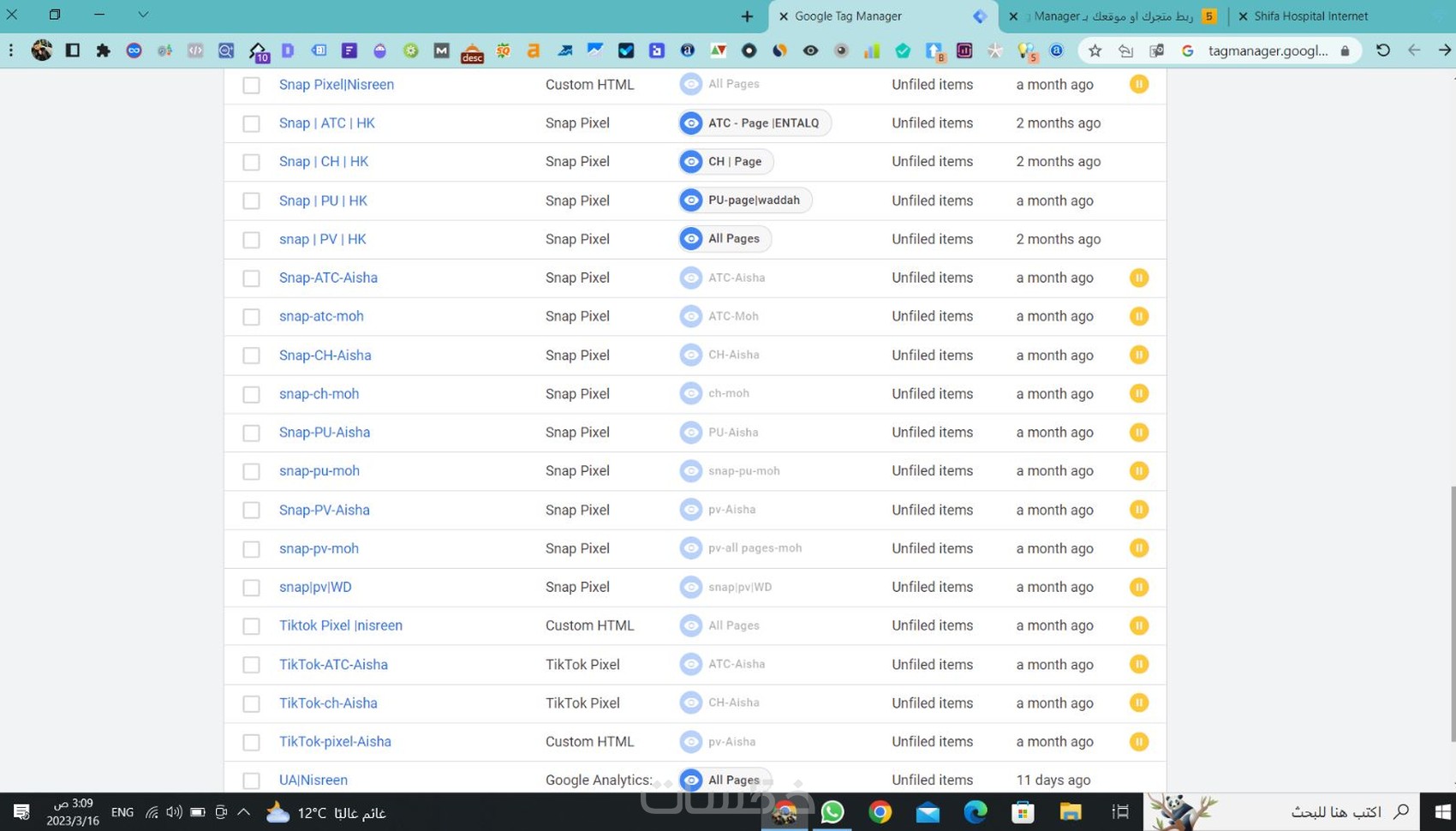Open a new browser tab
Image resolution: width=1456 pixels, height=831 pixels.
click(747, 16)
